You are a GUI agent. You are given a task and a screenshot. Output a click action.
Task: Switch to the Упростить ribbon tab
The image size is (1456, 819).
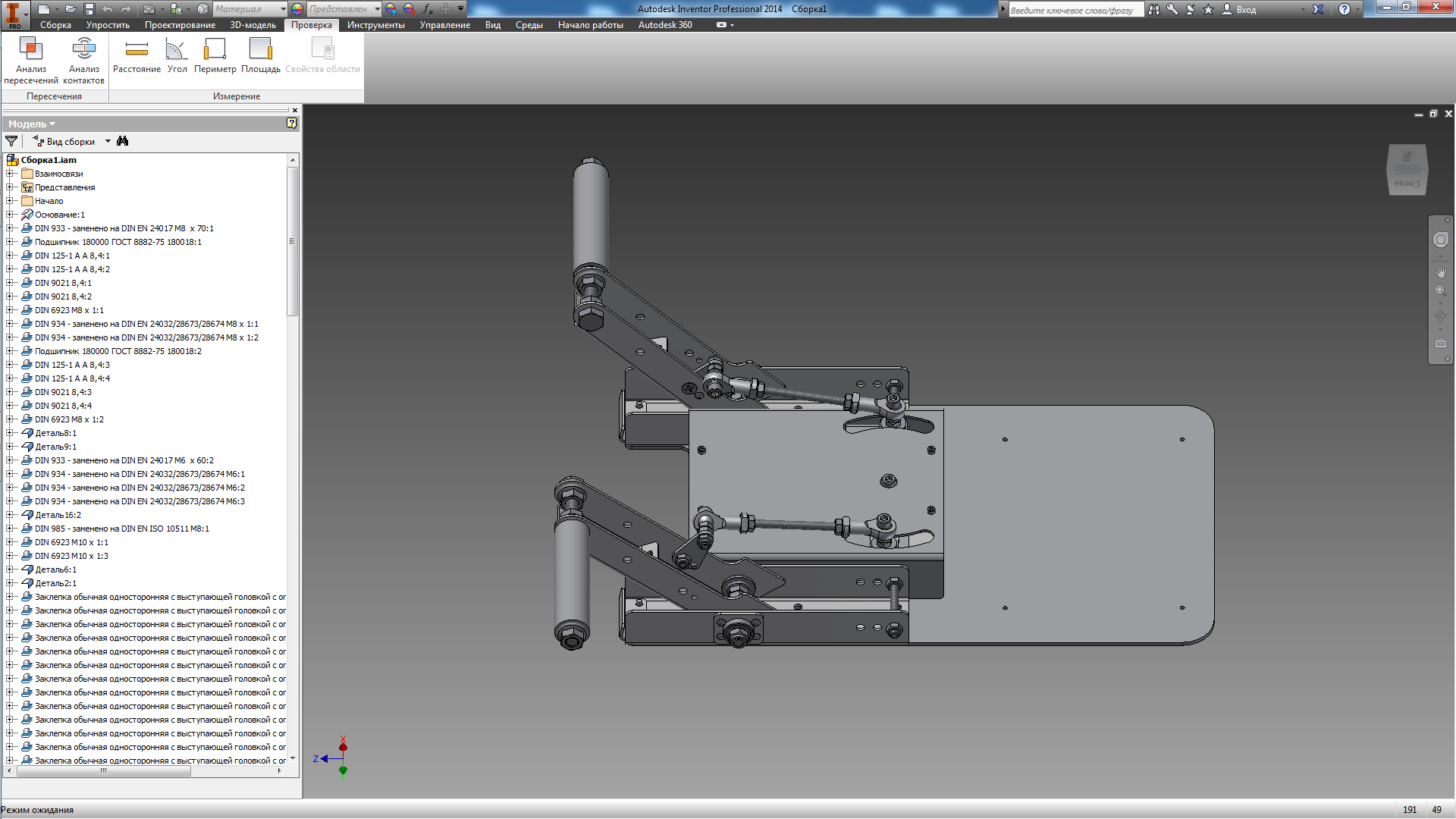coord(108,25)
